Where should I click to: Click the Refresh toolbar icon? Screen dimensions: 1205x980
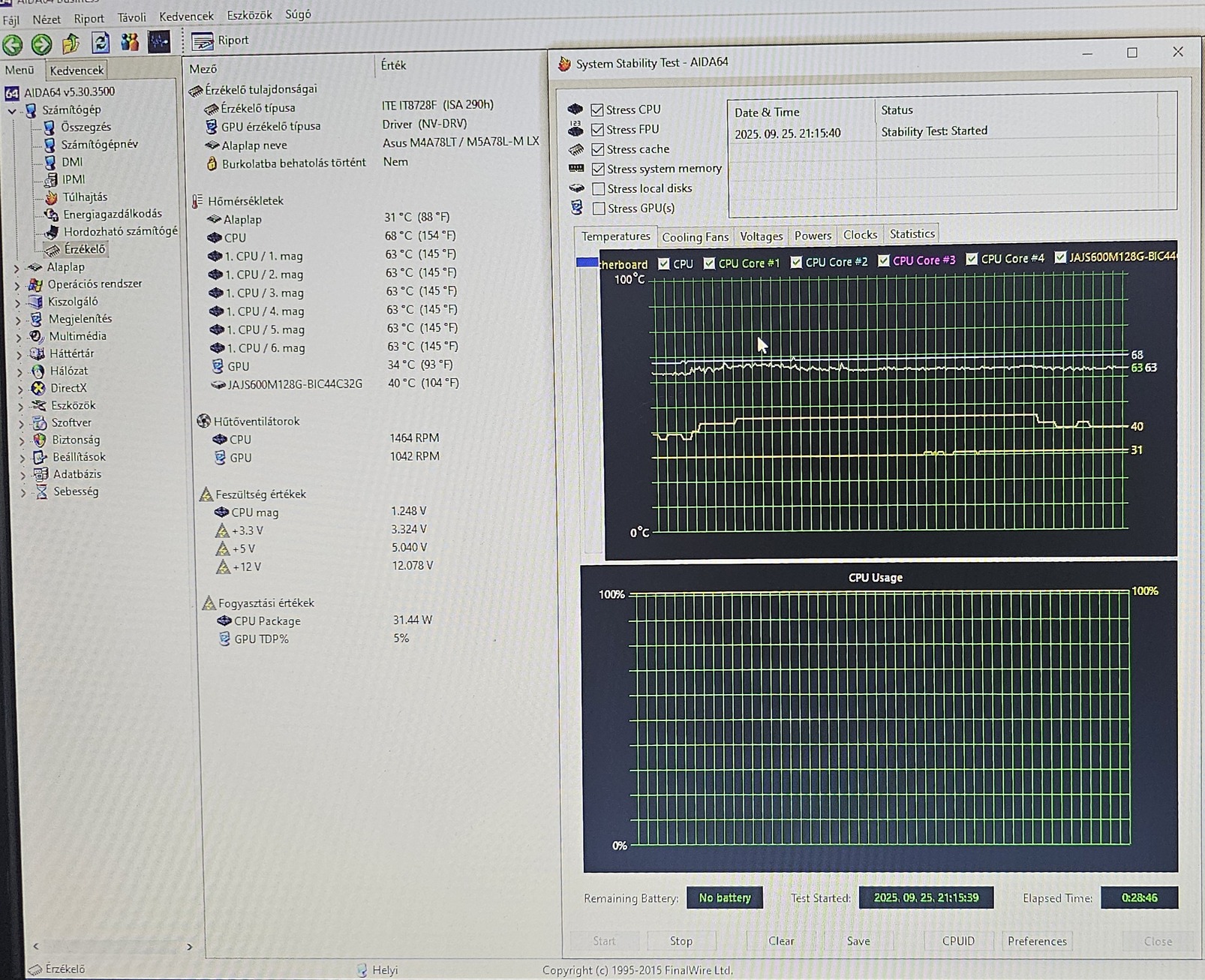point(101,43)
